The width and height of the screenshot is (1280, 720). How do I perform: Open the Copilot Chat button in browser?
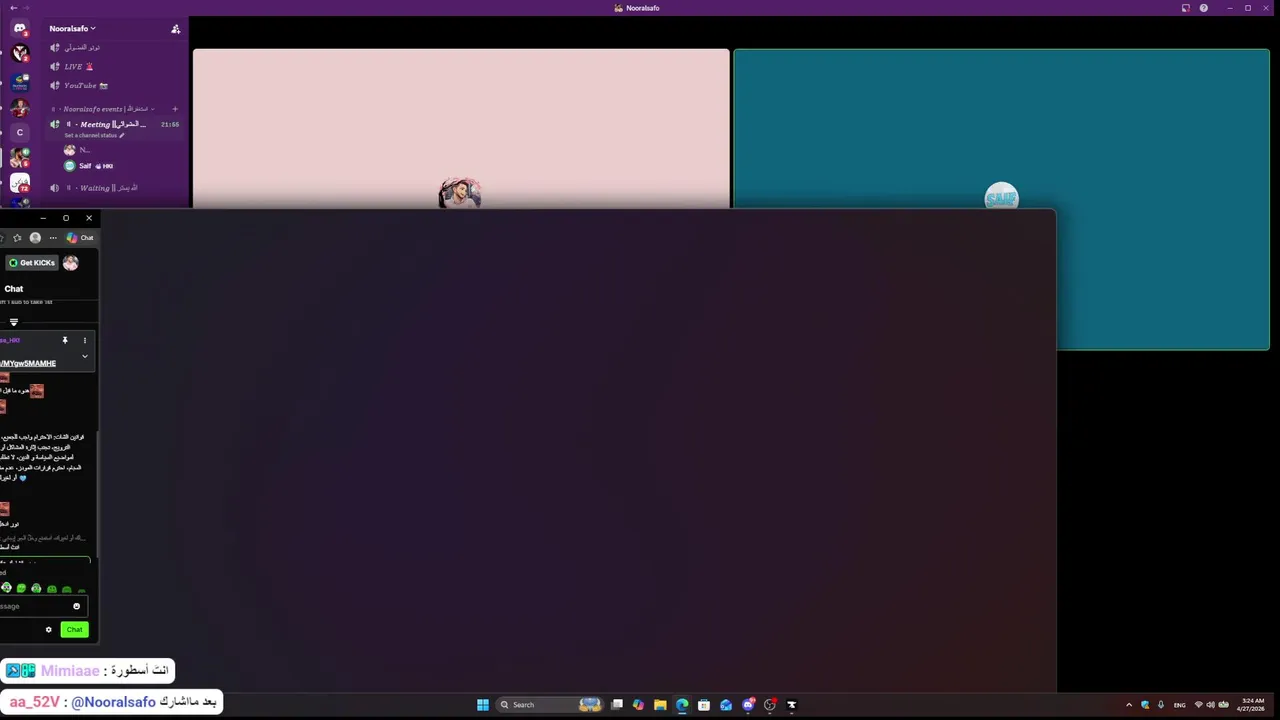(80, 238)
